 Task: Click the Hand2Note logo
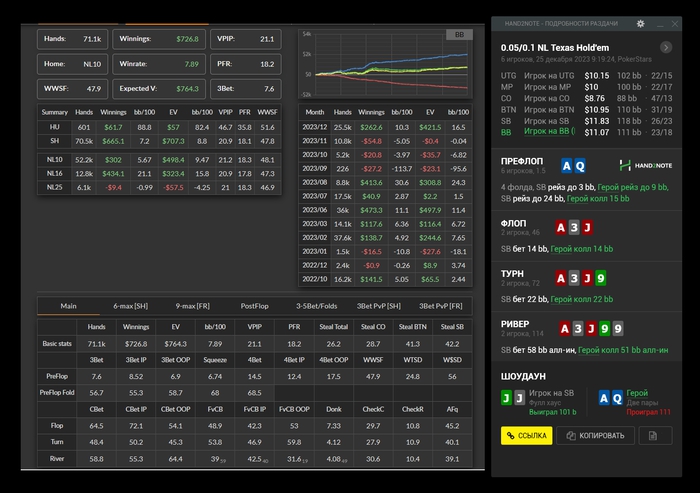tap(646, 165)
